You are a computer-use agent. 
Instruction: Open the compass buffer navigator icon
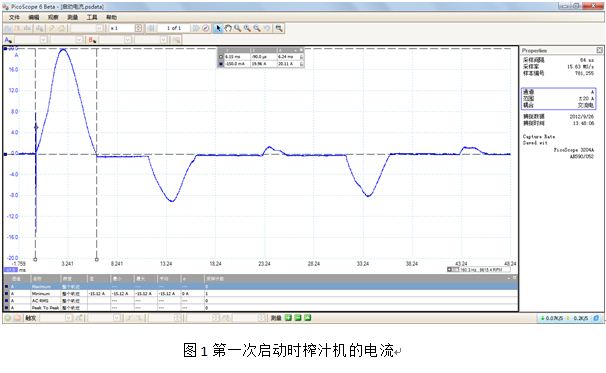tap(206, 28)
